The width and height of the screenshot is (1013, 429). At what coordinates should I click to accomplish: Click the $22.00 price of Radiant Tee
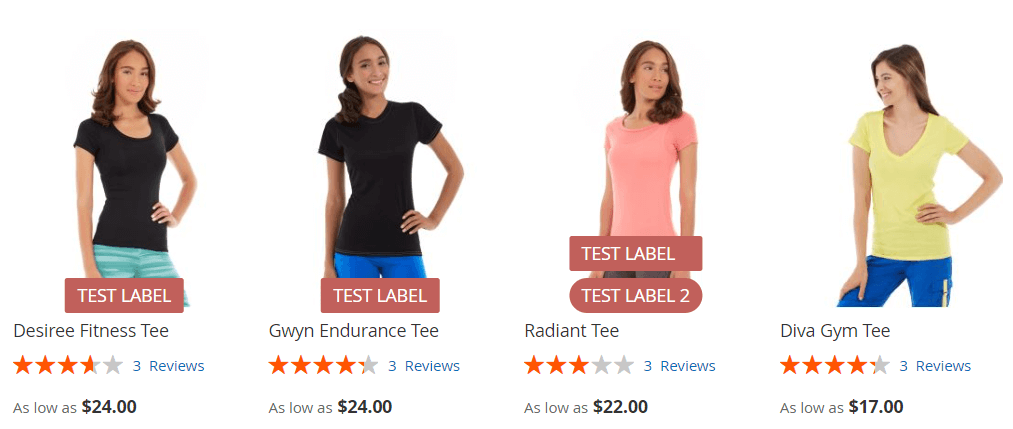click(620, 407)
